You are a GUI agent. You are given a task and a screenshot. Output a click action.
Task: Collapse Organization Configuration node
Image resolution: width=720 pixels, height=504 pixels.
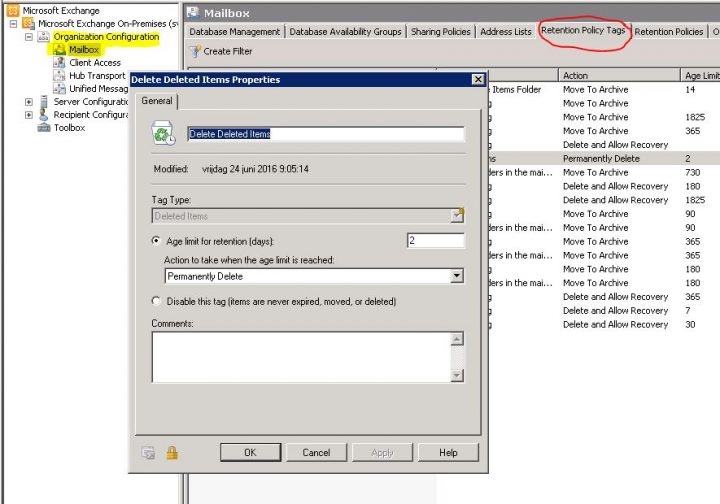tap(29, 37)
